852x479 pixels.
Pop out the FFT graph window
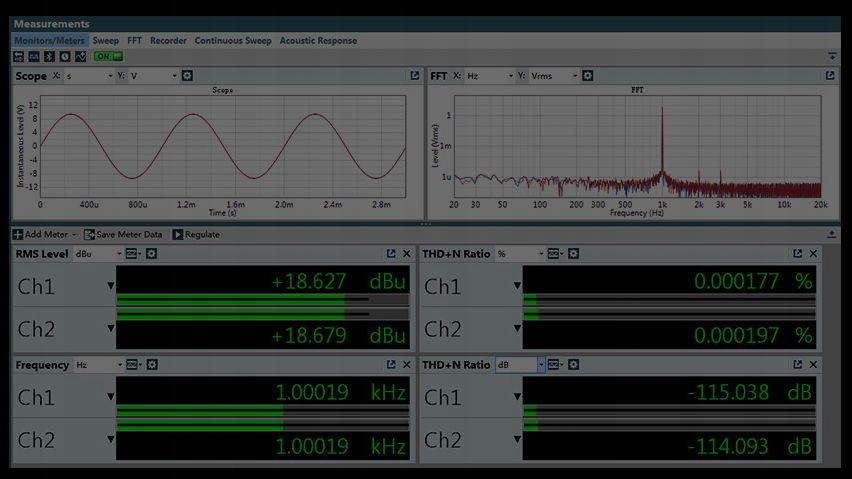830,76
